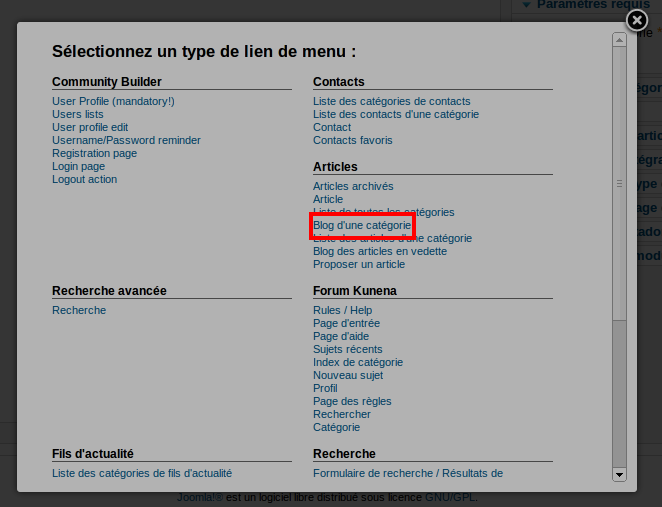Pick 'Registration page' menu type
The image size is (662, 507).
[94, 153]
